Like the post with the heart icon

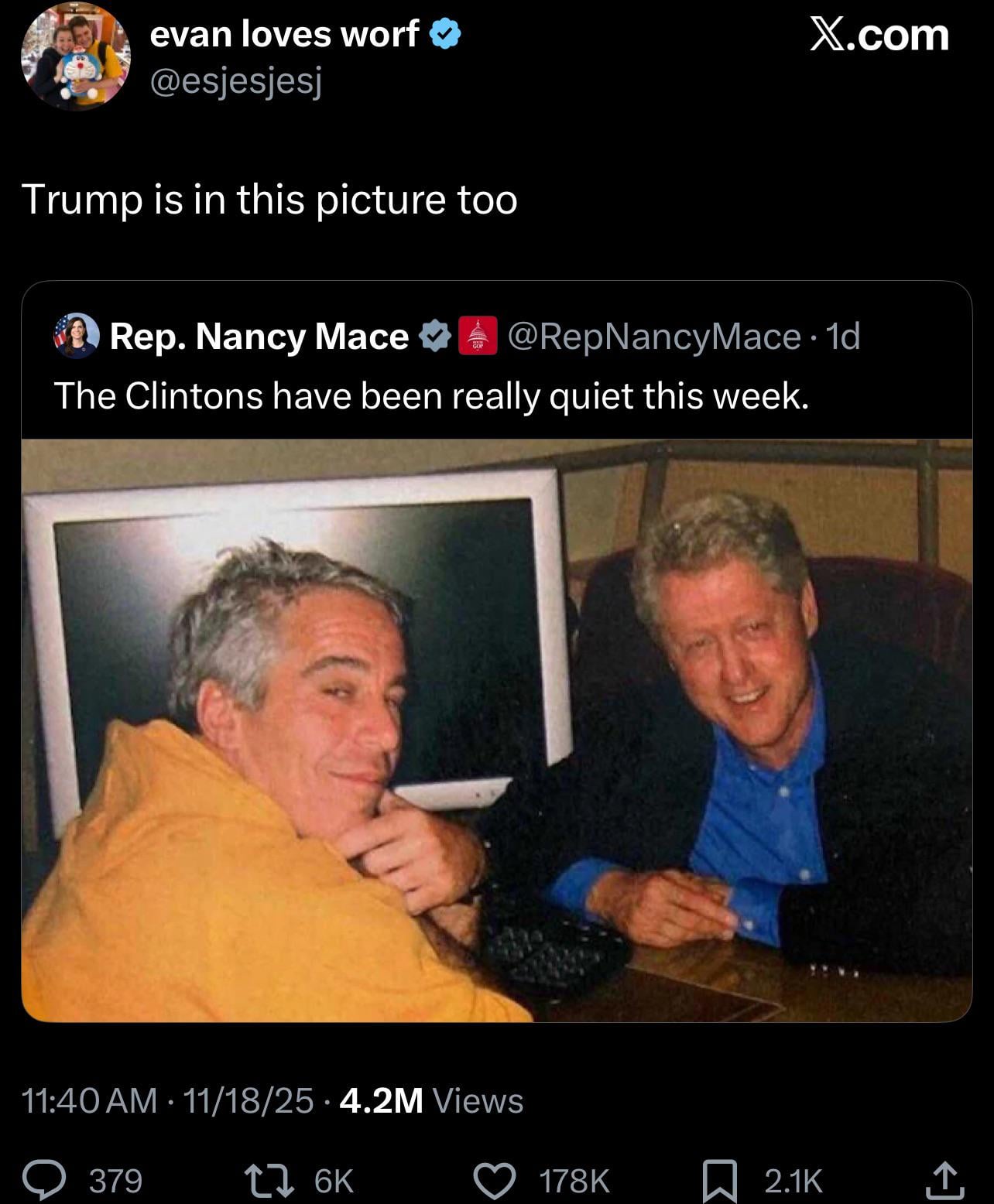tap(495, 1180)
